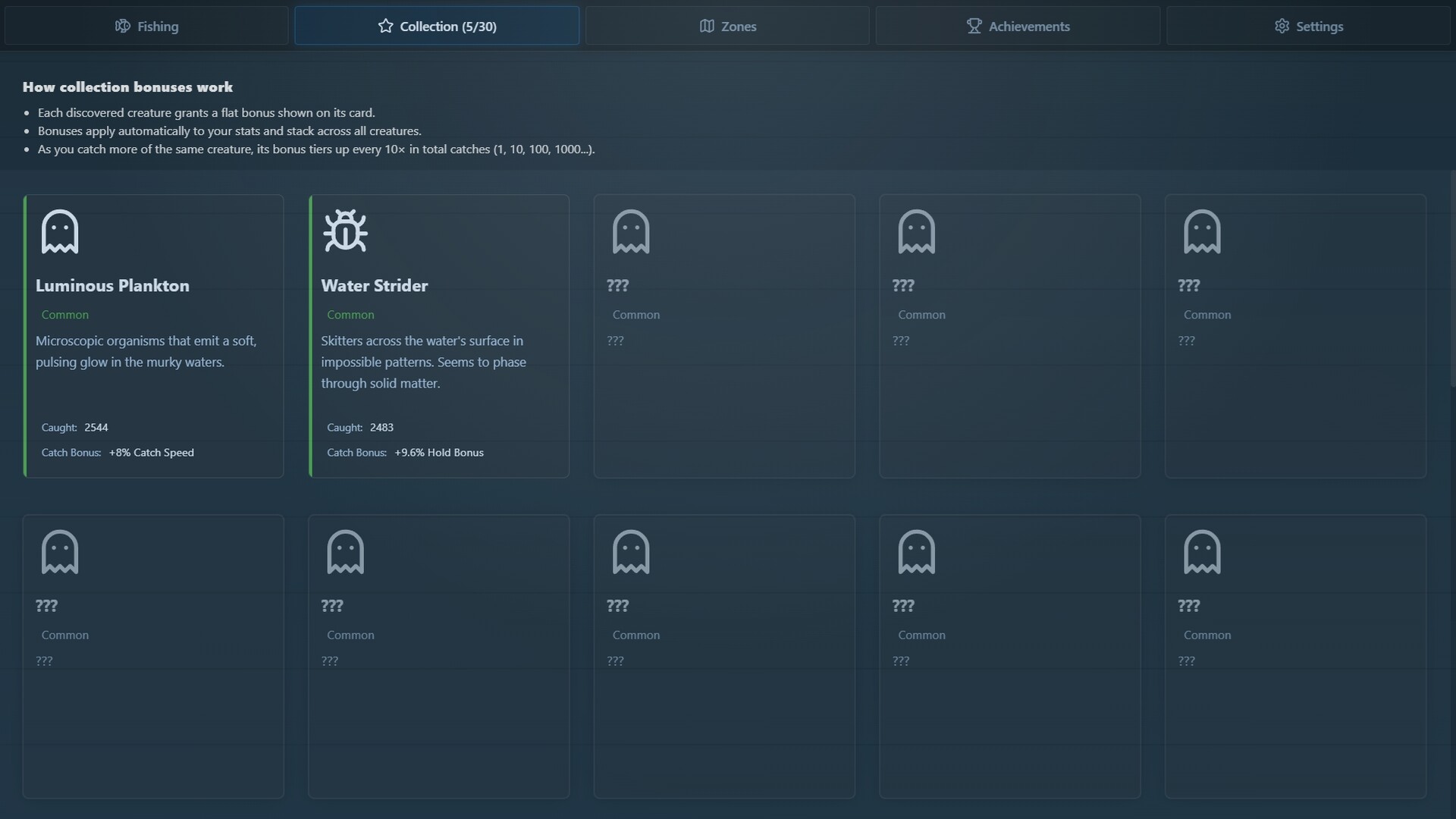Click the Luminous Plankton ghost icon

(60, 231)
